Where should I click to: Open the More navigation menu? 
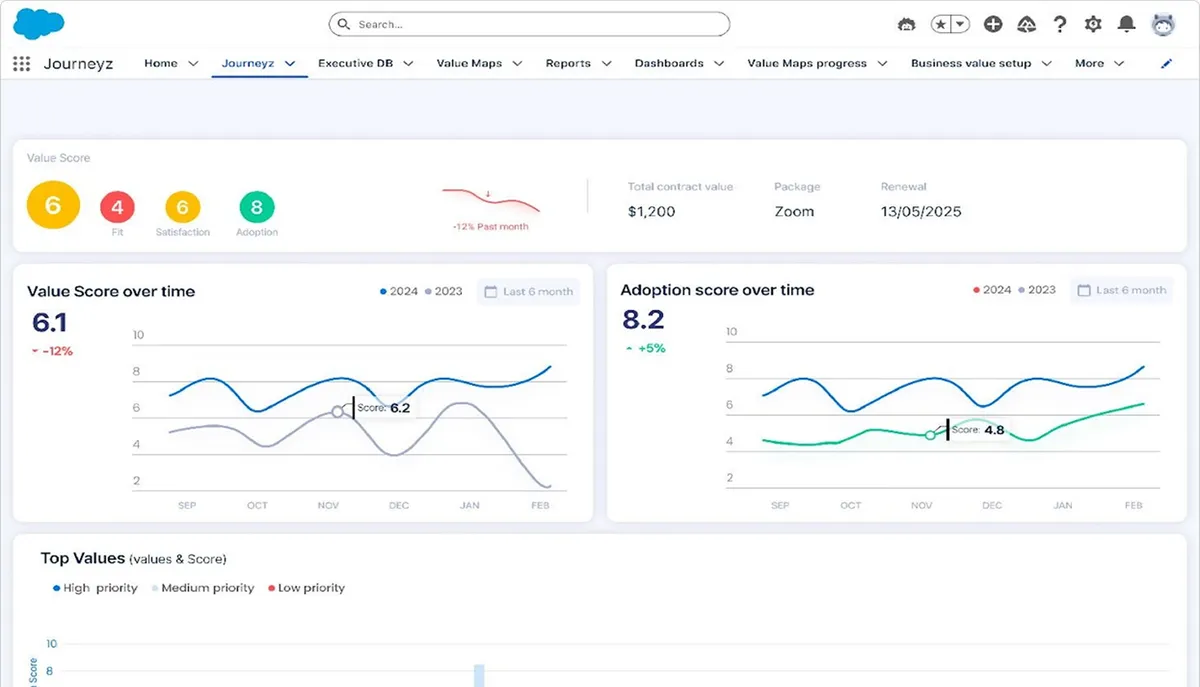click(1099, 63)
